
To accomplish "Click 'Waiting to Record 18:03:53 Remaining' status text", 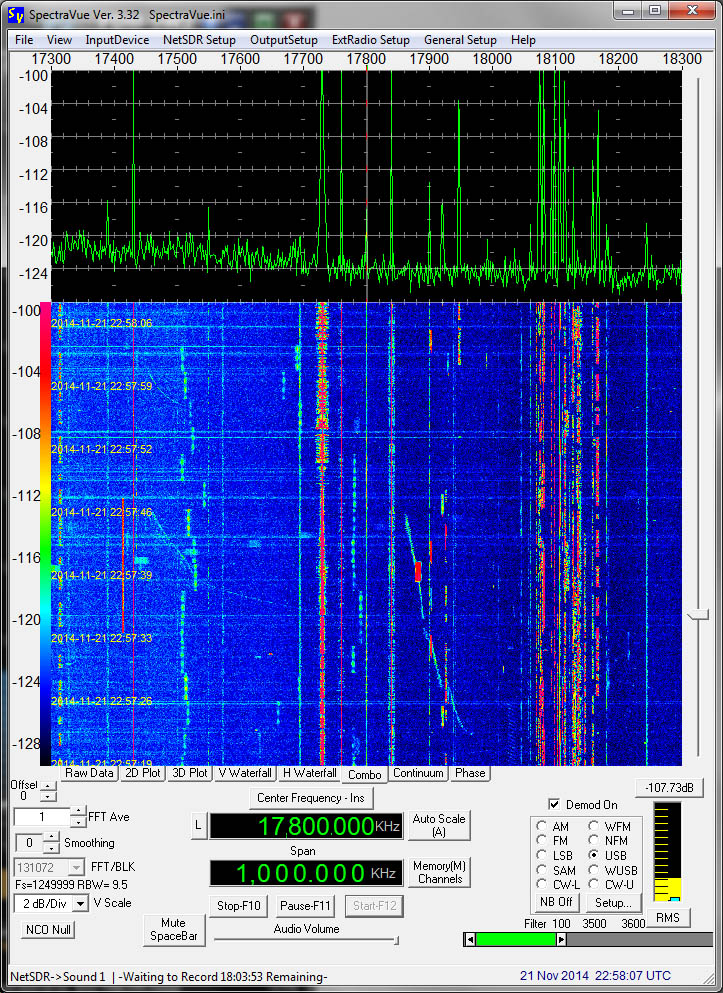I will click(224, 977).
